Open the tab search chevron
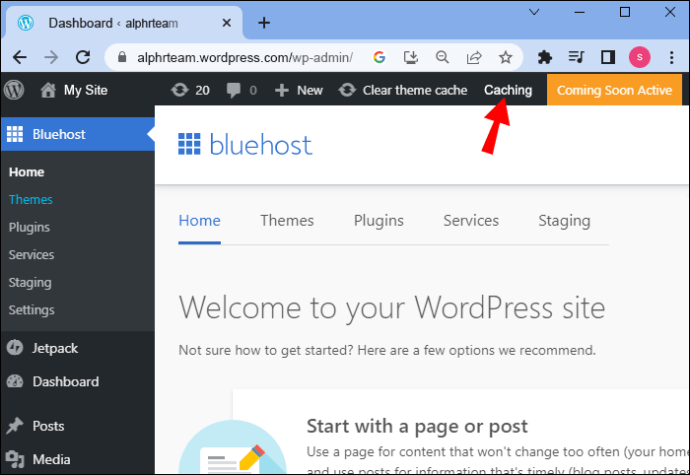This screenshot has width=690, height=475. [x=534, y=12]
